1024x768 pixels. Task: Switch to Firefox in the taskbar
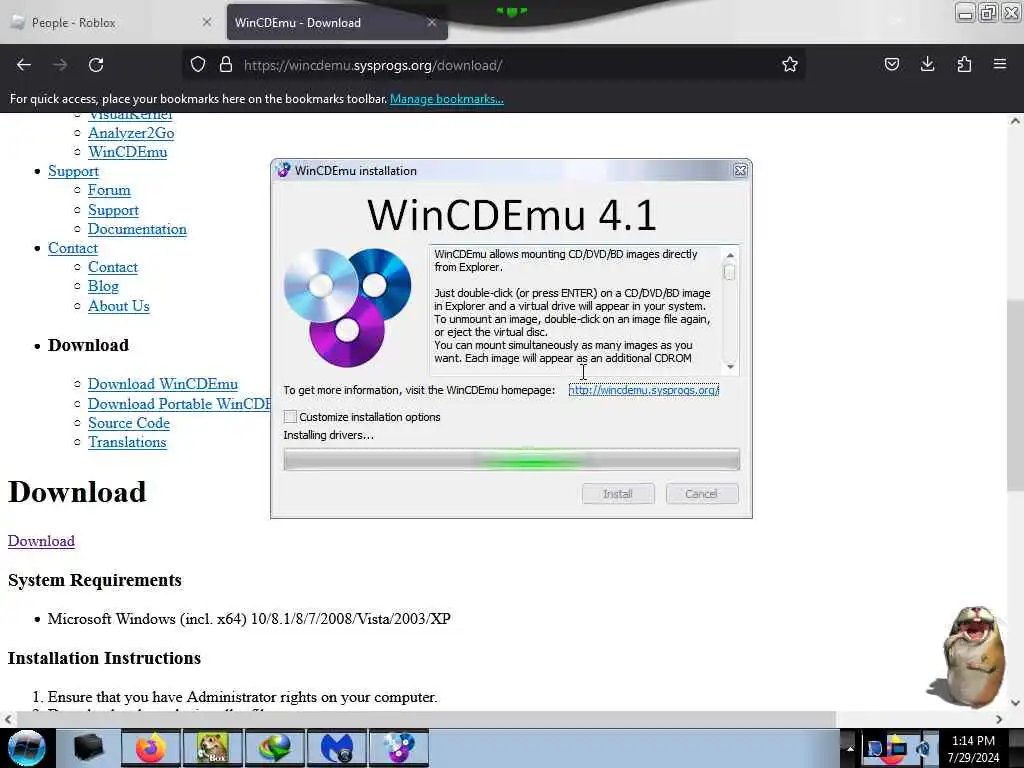(x=150, y=748)
